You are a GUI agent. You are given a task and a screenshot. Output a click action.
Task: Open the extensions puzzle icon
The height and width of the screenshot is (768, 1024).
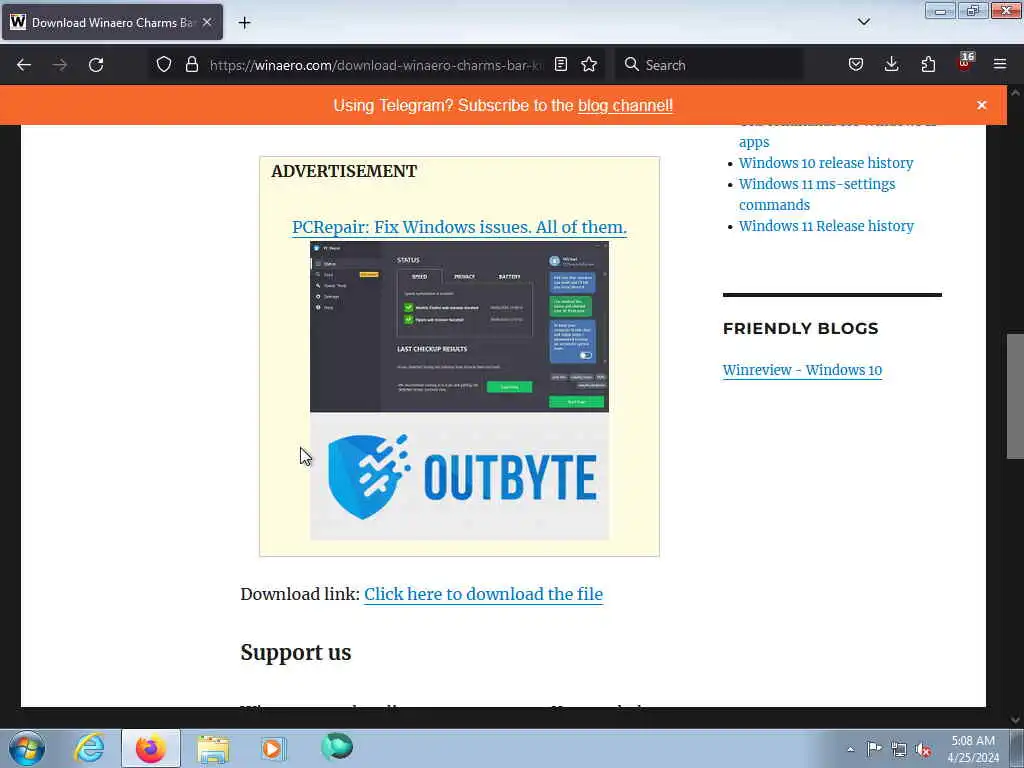(x=928, y=65)
